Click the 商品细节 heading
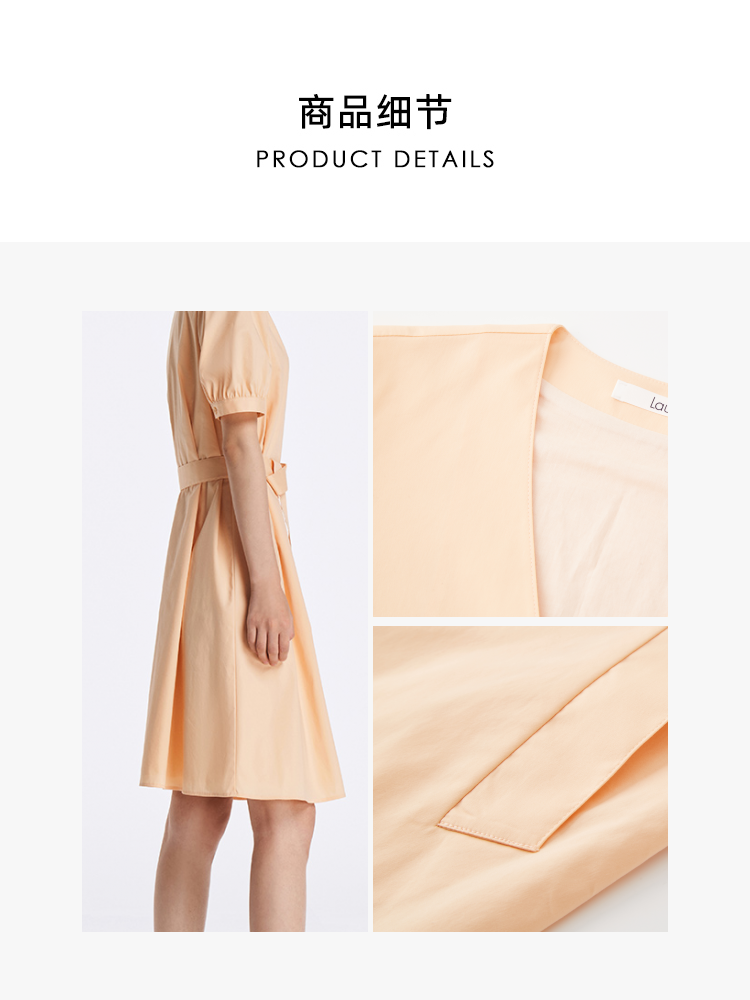This screenshot has width=750, height=1000. click(375, 113)
